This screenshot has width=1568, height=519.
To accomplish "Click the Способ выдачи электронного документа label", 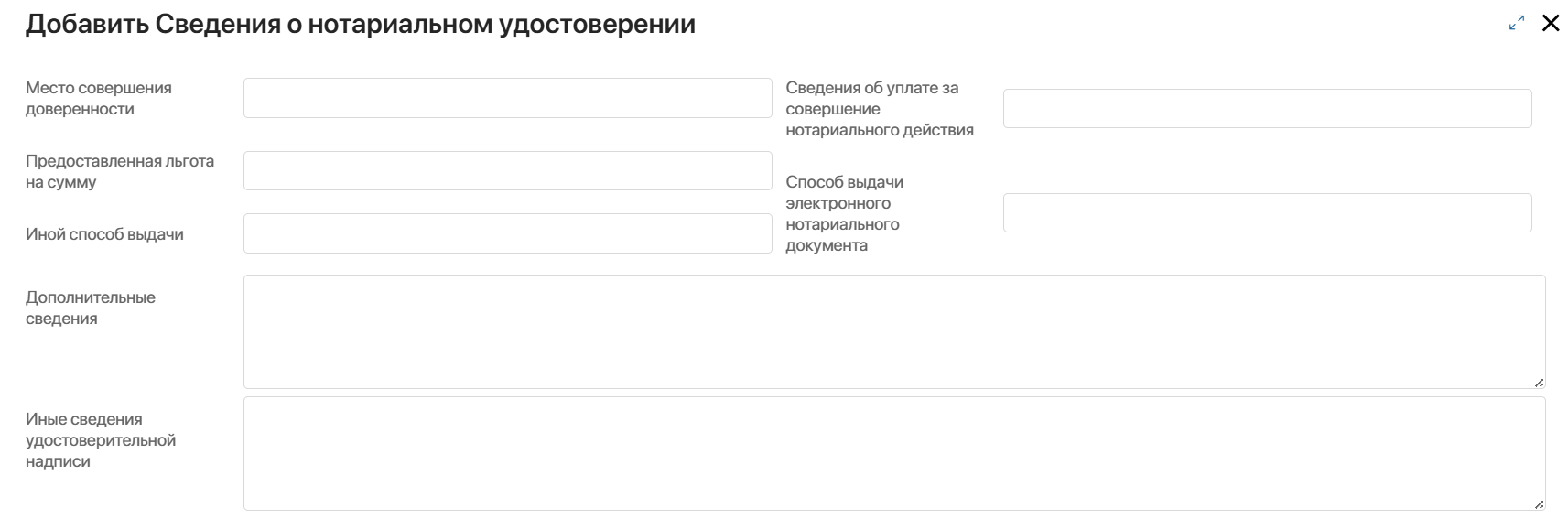I will pyautogui.click(x=845, y=213).
